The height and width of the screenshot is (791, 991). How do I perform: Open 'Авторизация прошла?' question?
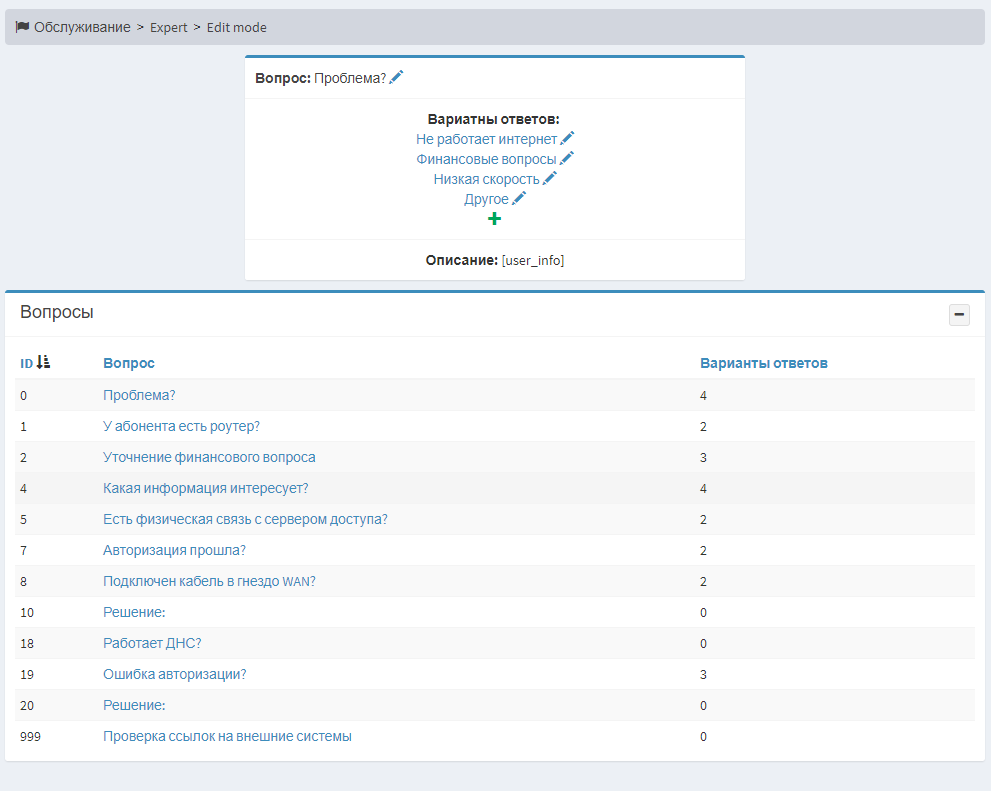174,550
